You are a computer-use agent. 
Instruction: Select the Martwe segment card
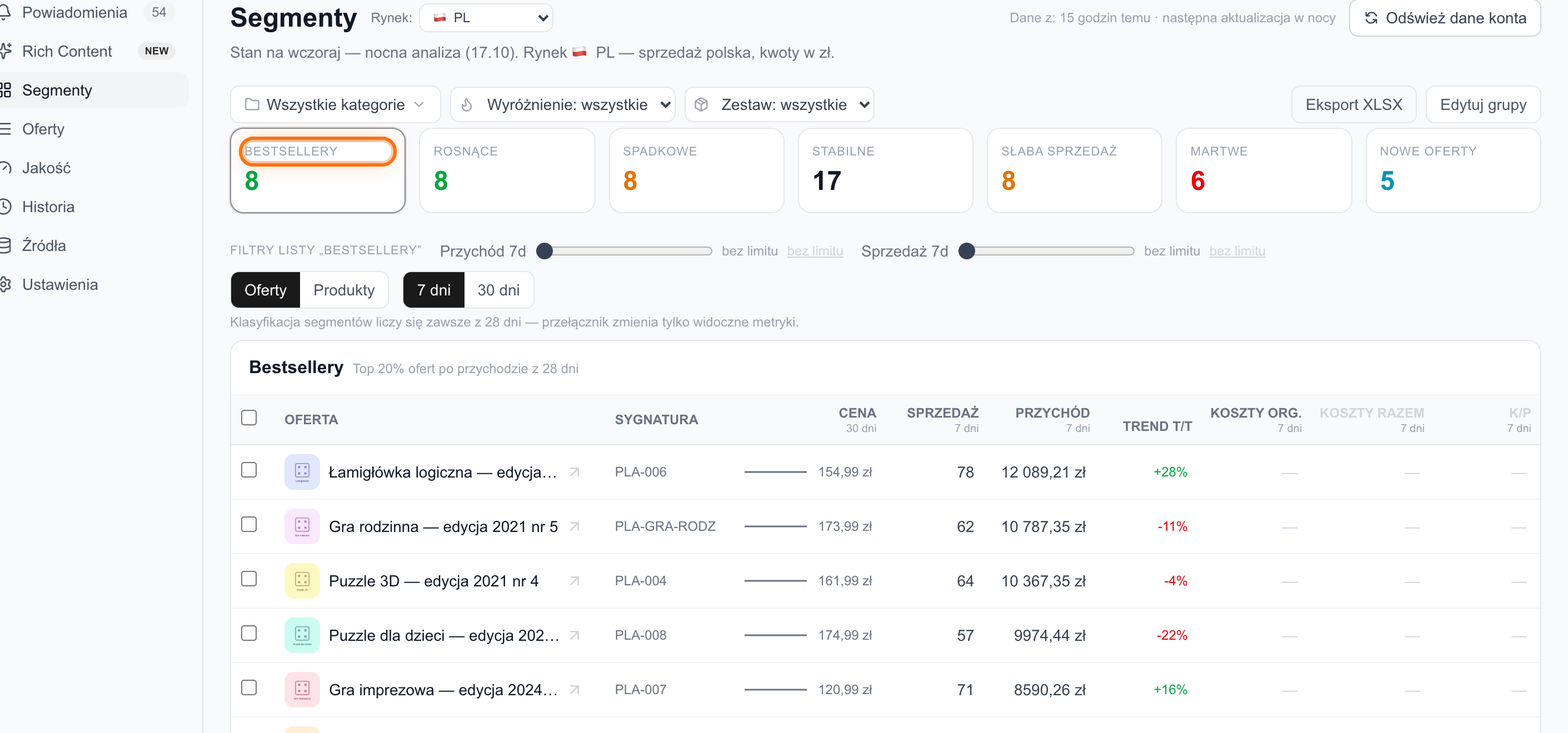click(x=1264, y=170)
